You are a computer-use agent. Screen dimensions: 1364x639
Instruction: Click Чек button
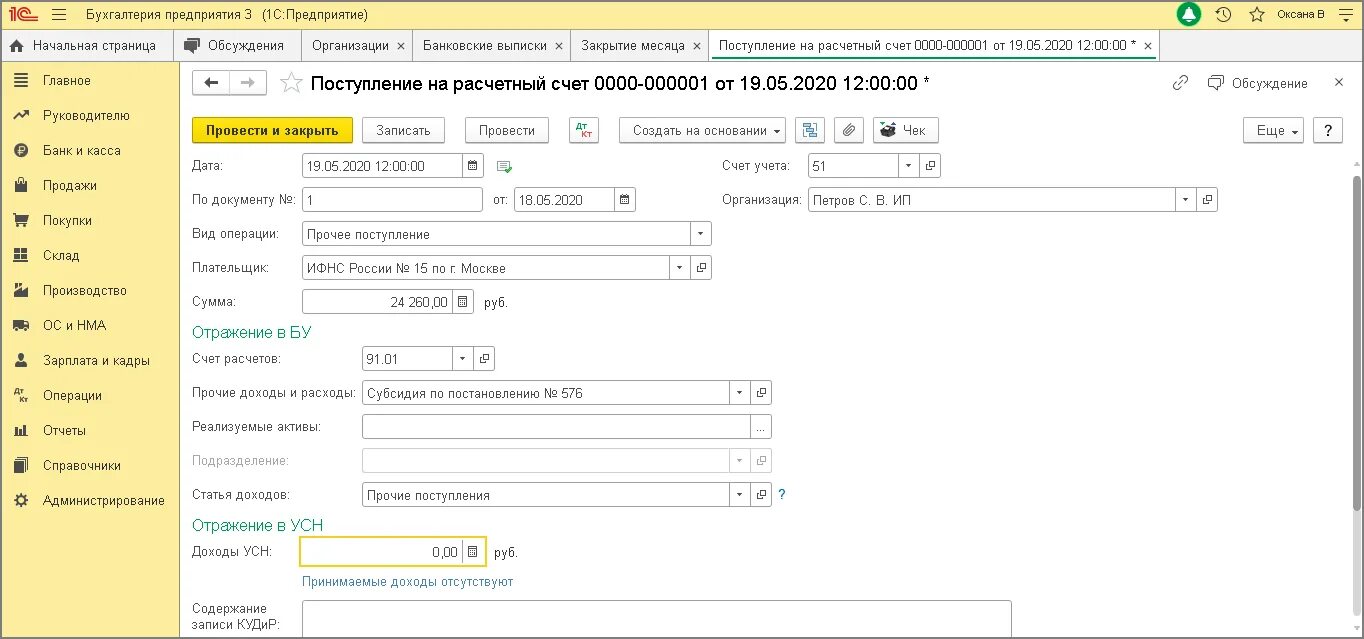click(906, 130)
